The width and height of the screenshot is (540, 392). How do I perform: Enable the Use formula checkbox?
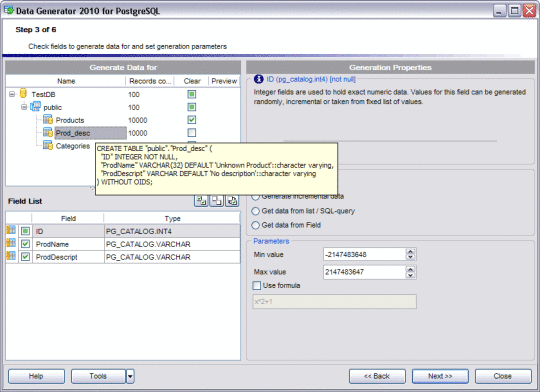point(257,286)
